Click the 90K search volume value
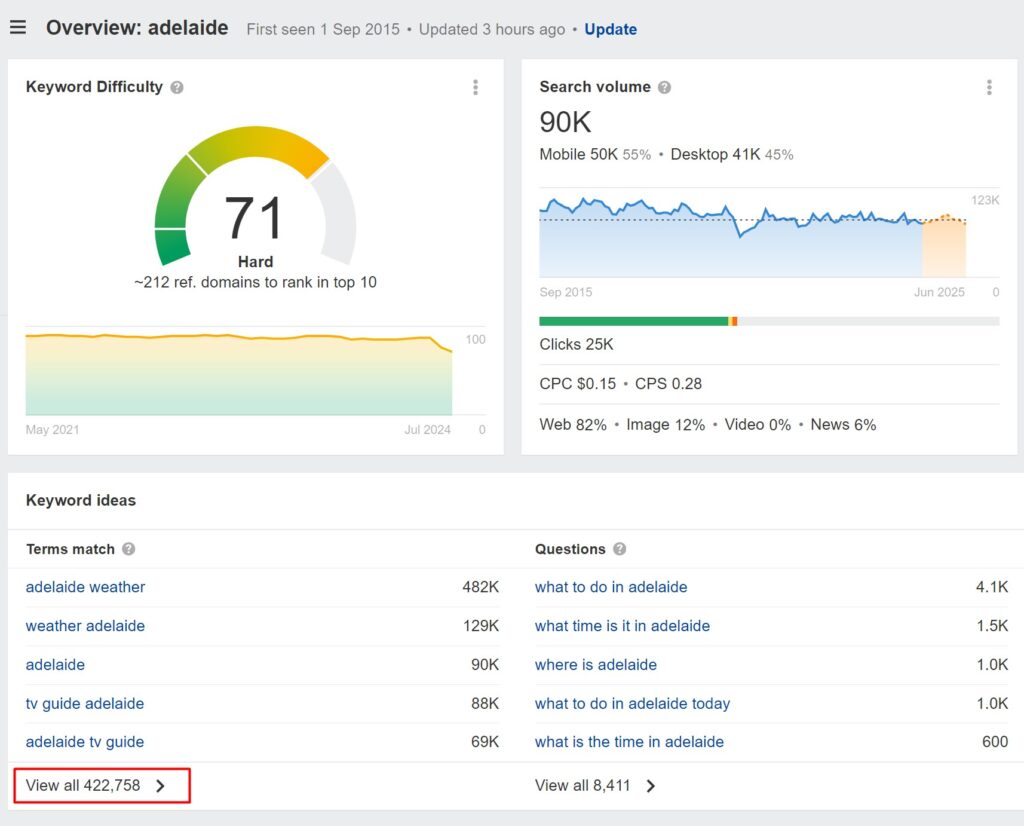Screen dimensions: 1024x826 tap(566, 122)
